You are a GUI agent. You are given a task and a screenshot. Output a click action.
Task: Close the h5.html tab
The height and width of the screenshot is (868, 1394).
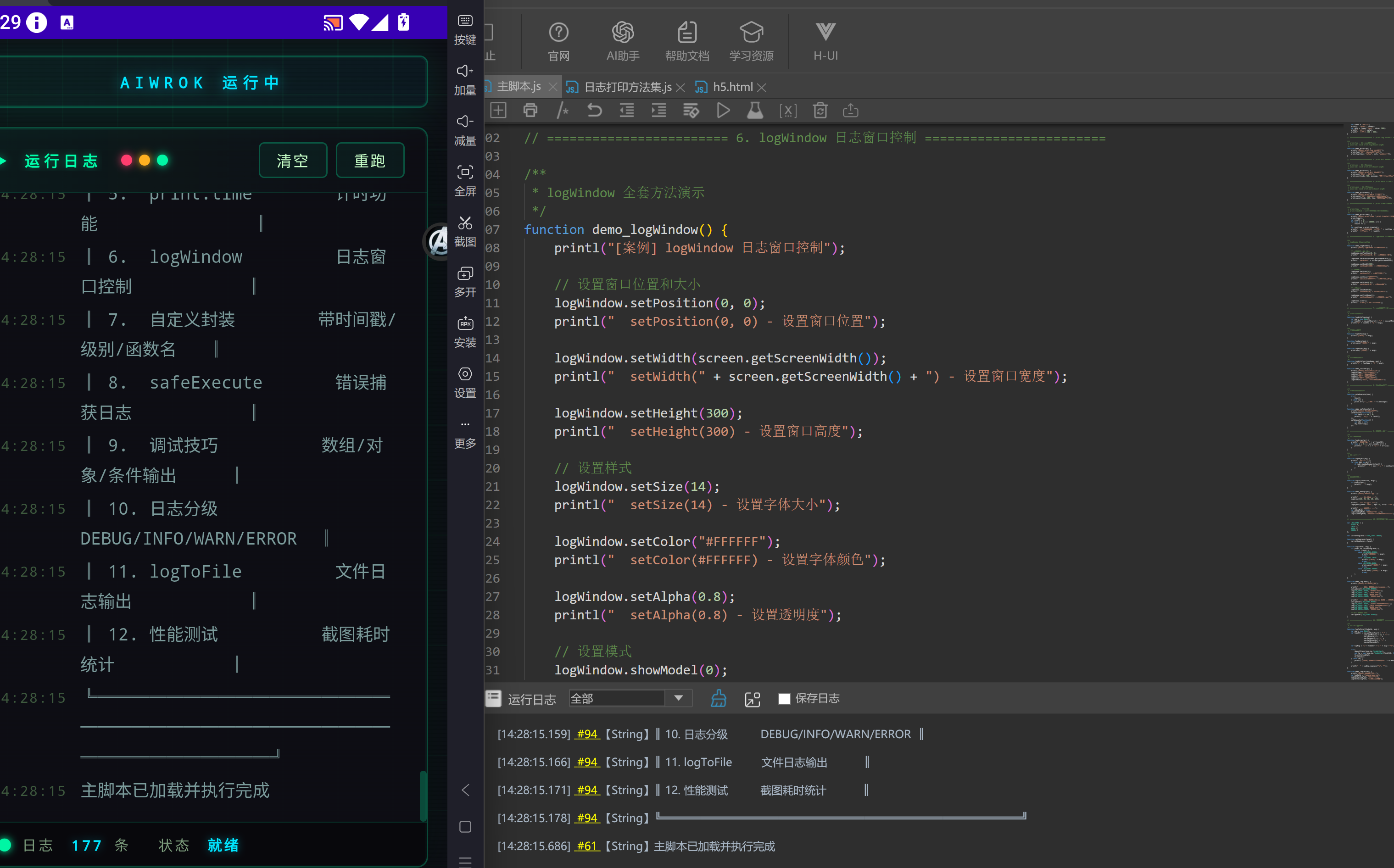coord(762,87)
